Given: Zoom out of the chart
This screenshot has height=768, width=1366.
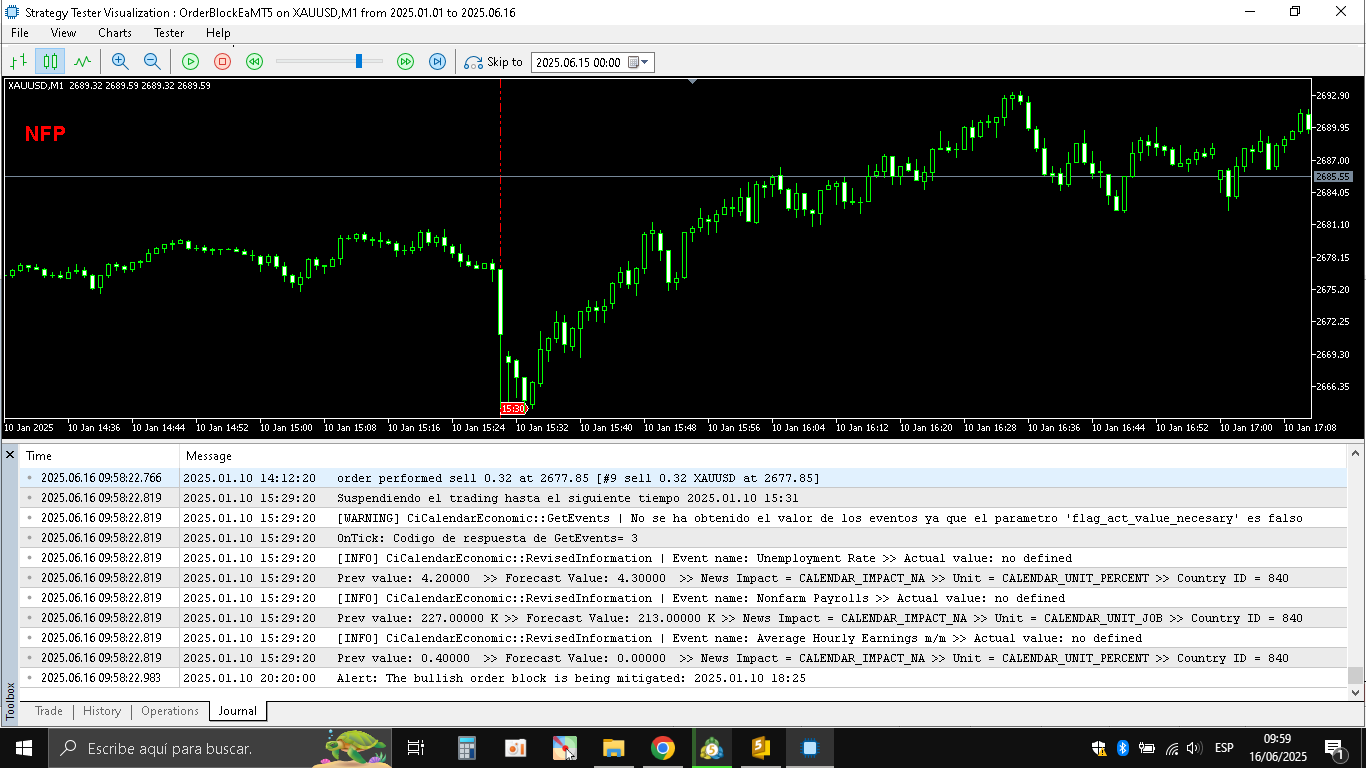Looking at the screenshot, I should tap(152, 62).
